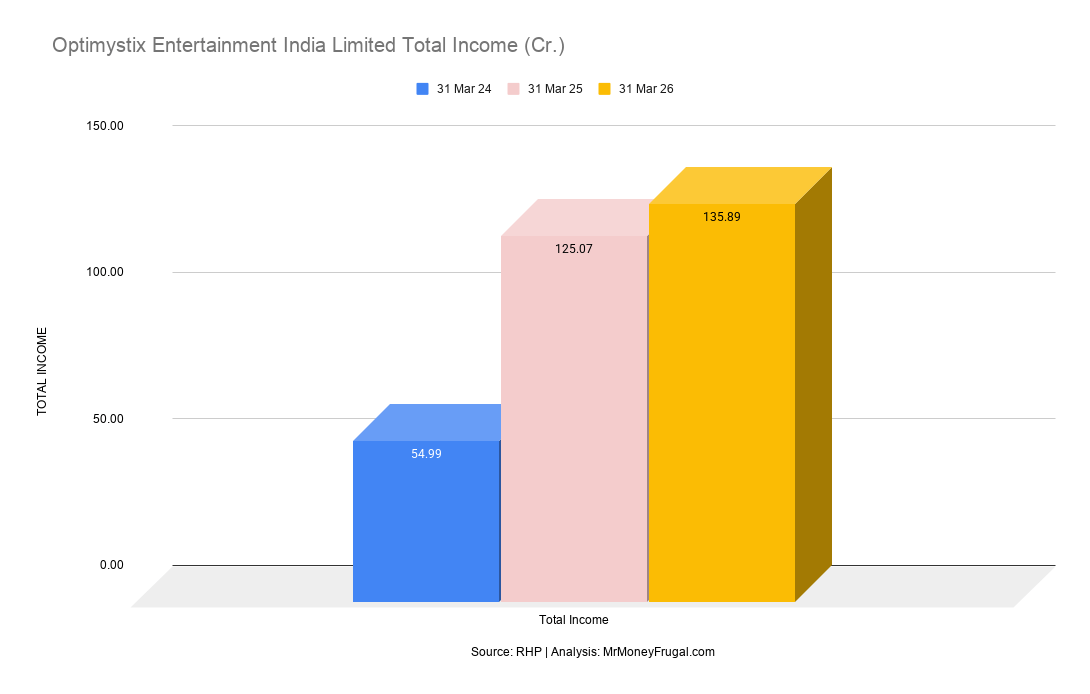Click the vertical axis title 'TOTAL INCOME'
This screenshot has height=694, width=1090.
(42, 371)
